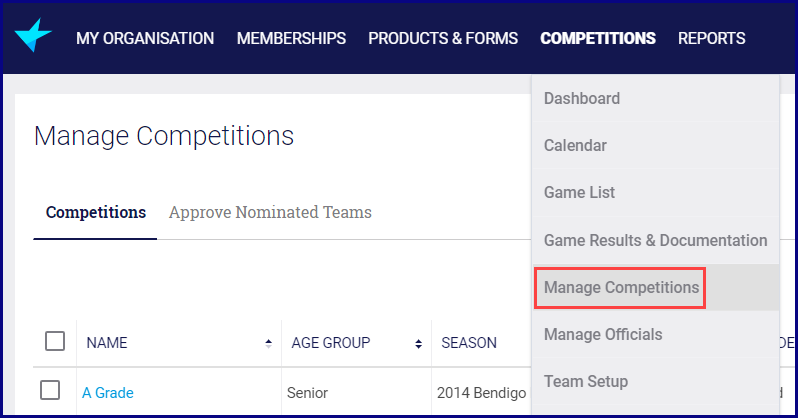Image resolution: width=798 pixels, height=418 pixels.
Task: Open the MY ORGANISATION menu
Action: [145, 39]
